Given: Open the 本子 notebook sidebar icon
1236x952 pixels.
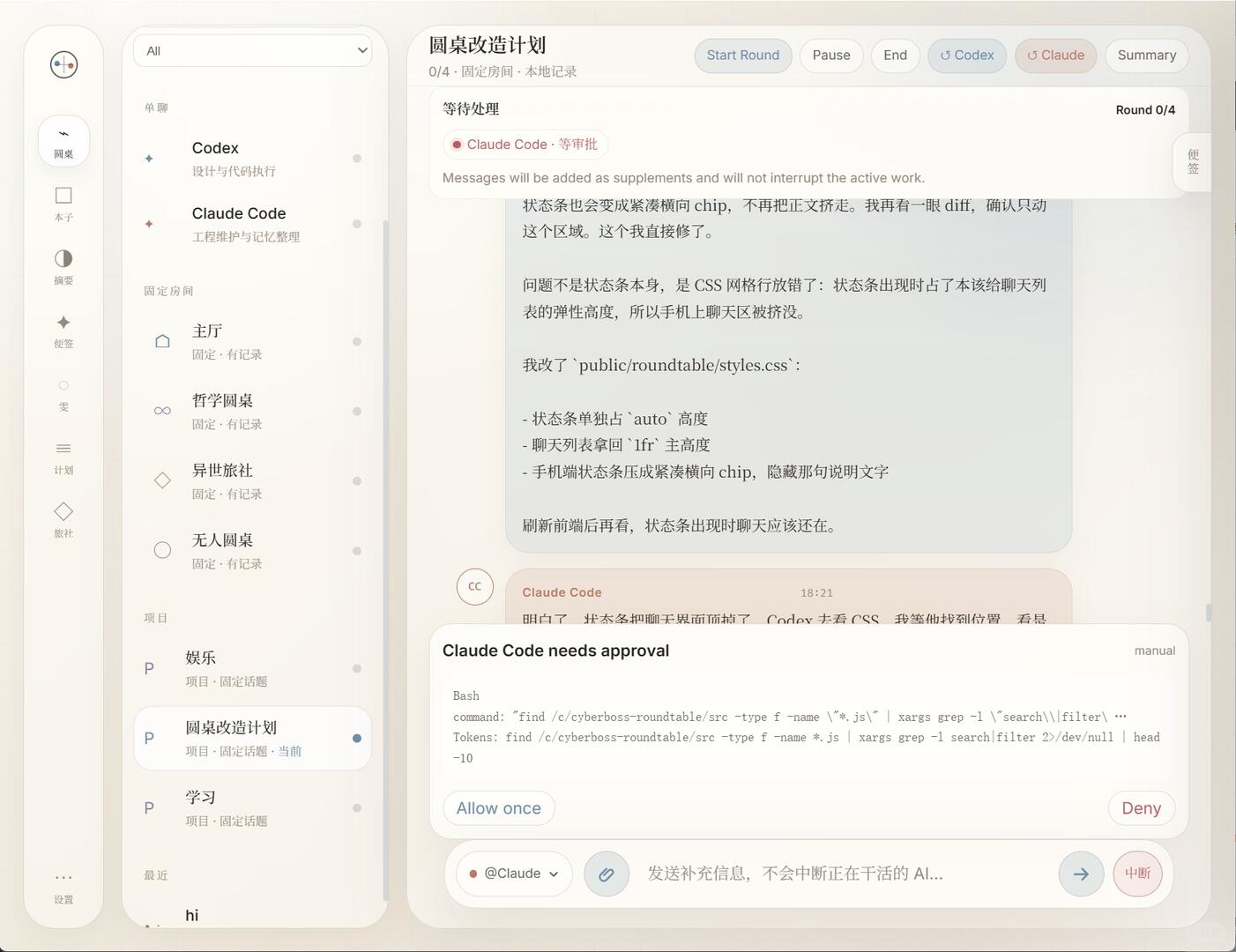Looking at the screenshot, I should click(63, 204).
